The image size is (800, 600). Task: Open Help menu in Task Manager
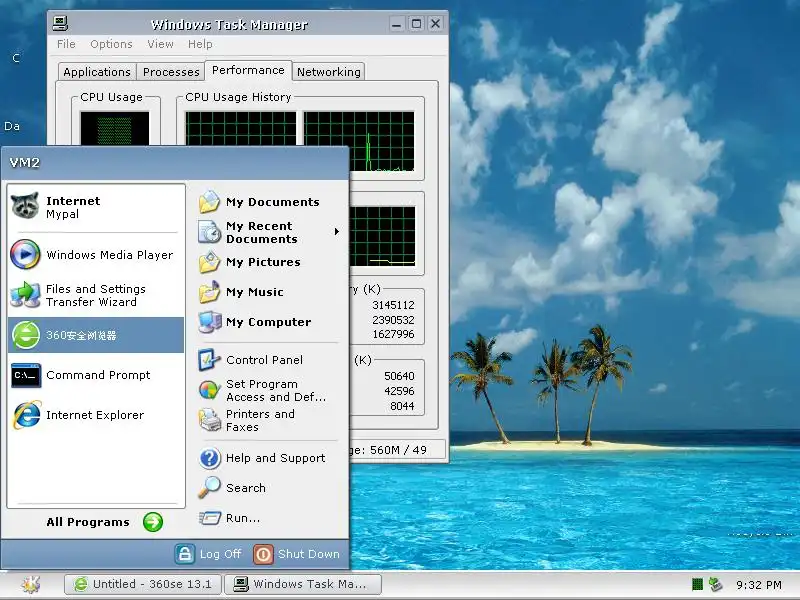click(200, 44)
